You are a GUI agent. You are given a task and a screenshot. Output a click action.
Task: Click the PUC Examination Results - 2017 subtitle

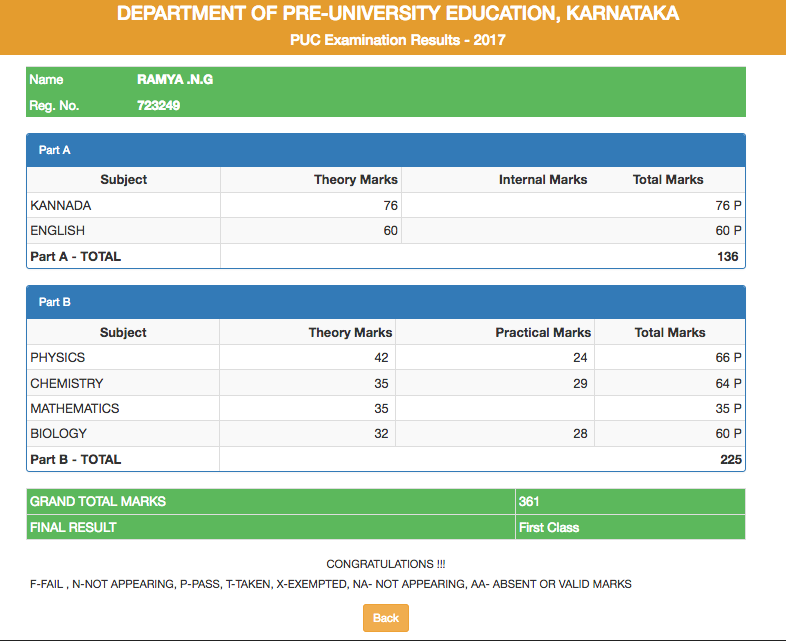pos(398,40)
